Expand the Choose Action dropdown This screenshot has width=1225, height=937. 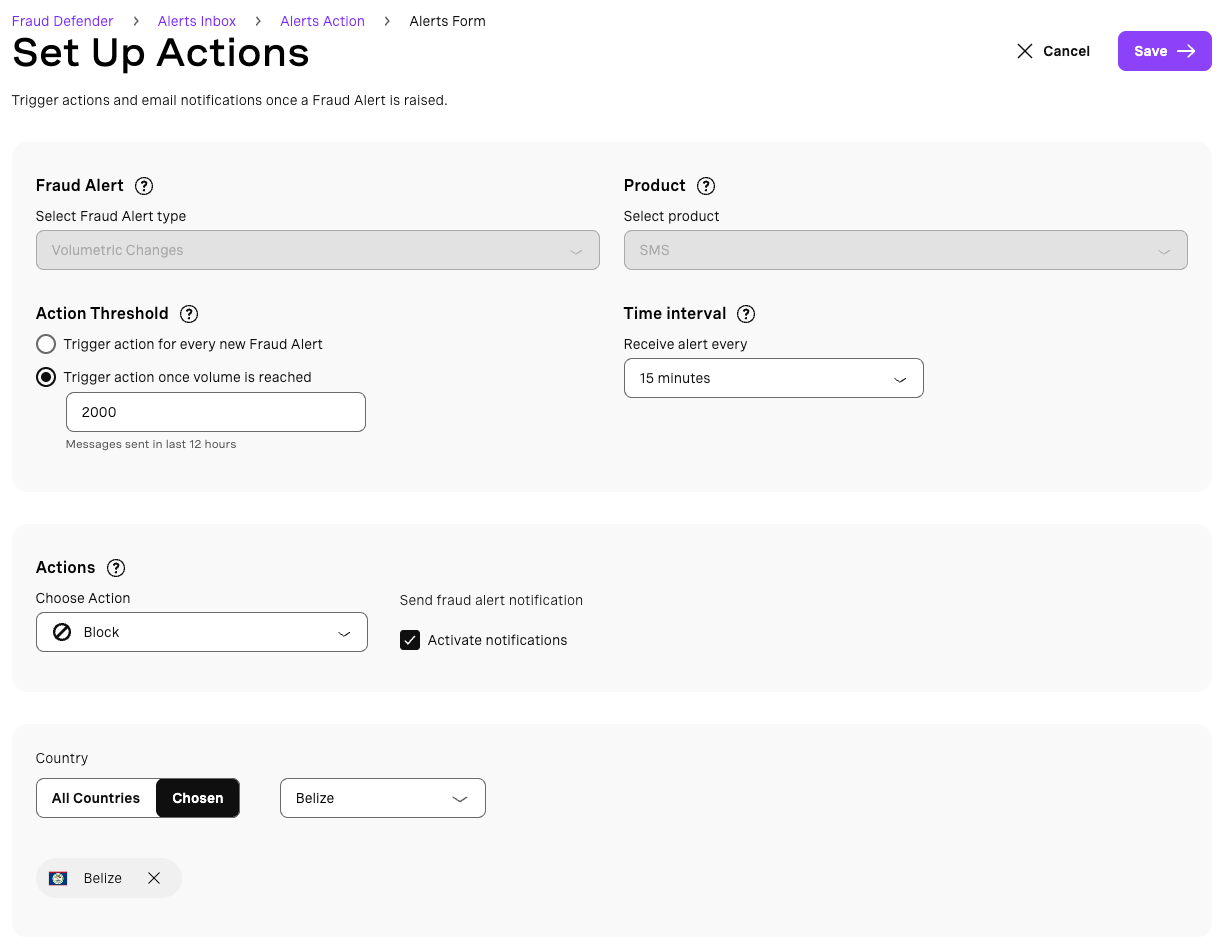tap(201, 632)
